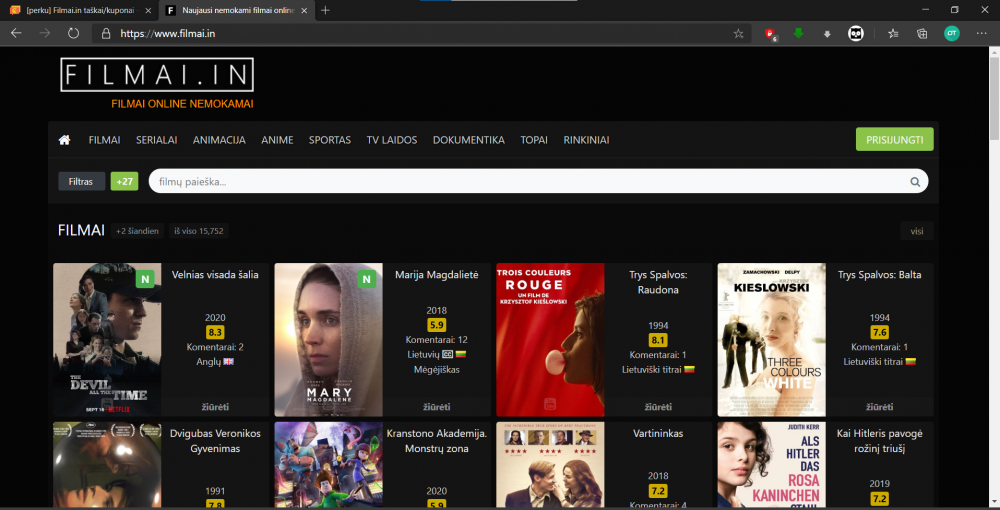This screenshot has width=1000, height=510.
Task: Click the +2 šiandien label
Action: point(137,231)
